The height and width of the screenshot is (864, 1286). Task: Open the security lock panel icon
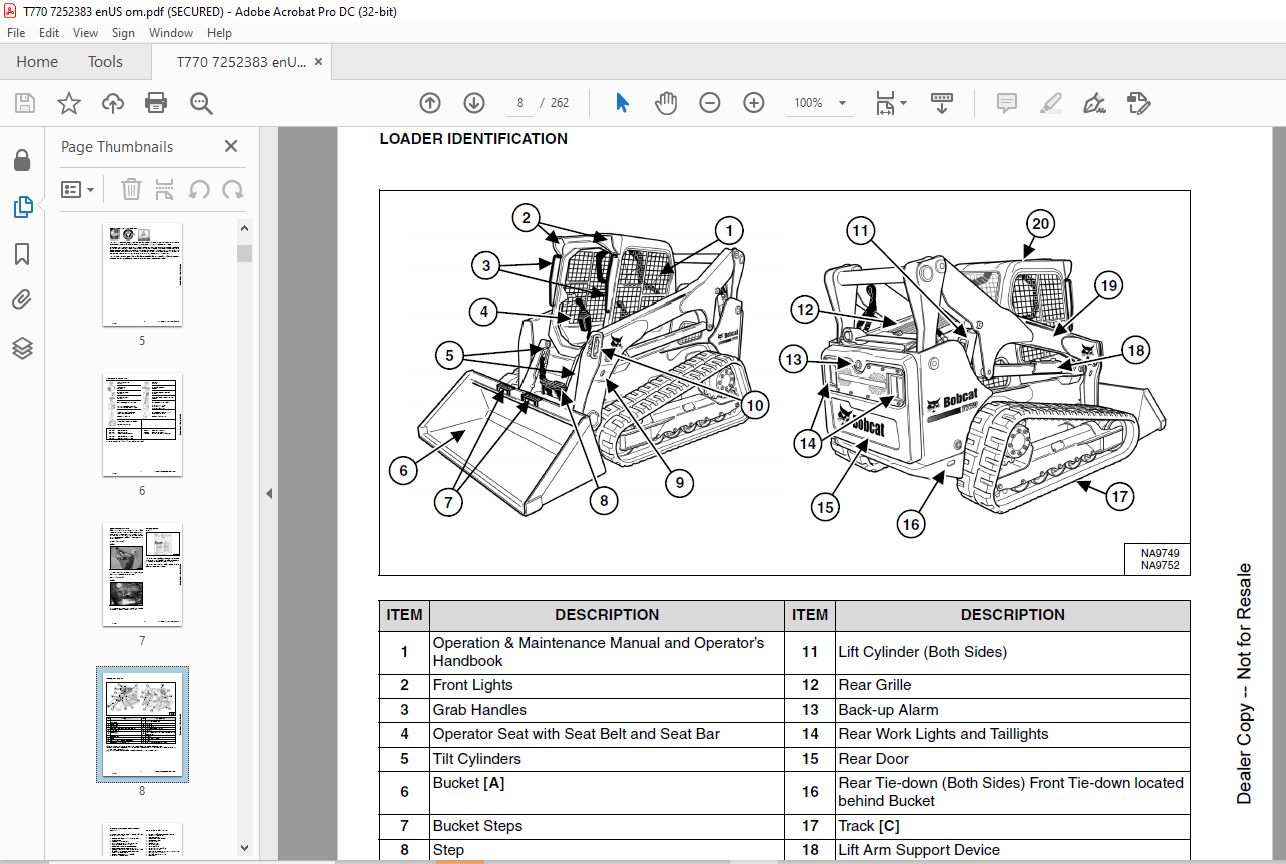pyautogui.click(x=22, y=160)
